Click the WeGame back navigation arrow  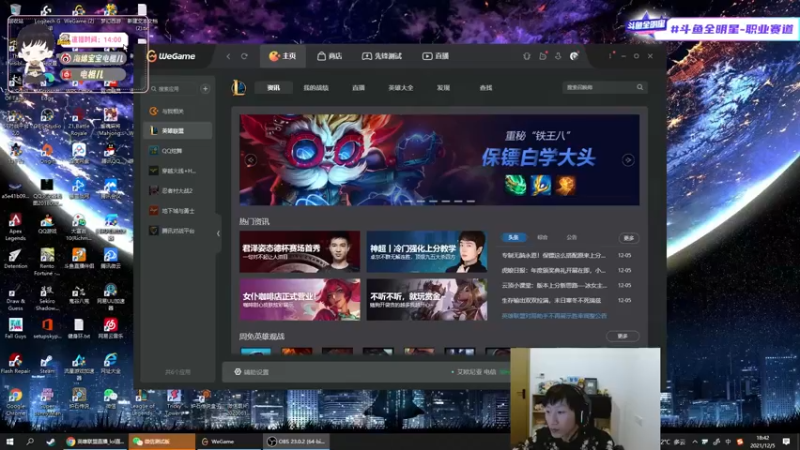[228, 56]
